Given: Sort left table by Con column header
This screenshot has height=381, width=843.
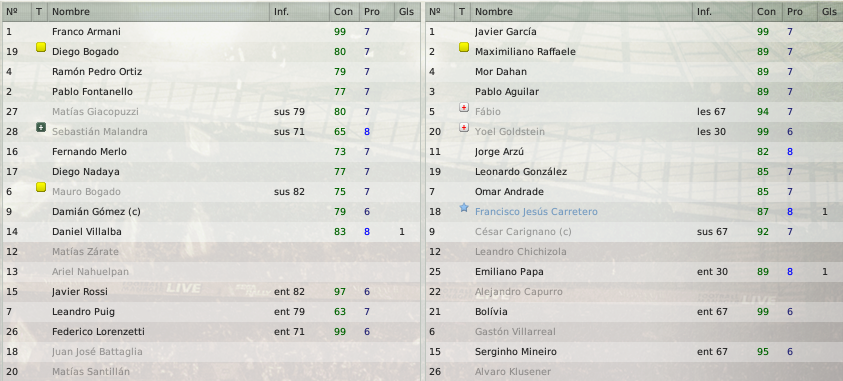Looking at the screenshot, I should [x=344, y=11].
